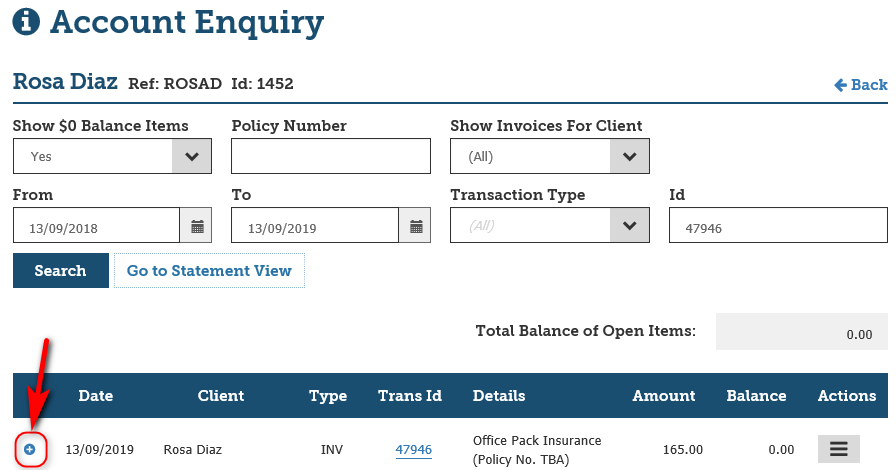Open the hamburger Actions menu for invoice

[x=838, y=450]
